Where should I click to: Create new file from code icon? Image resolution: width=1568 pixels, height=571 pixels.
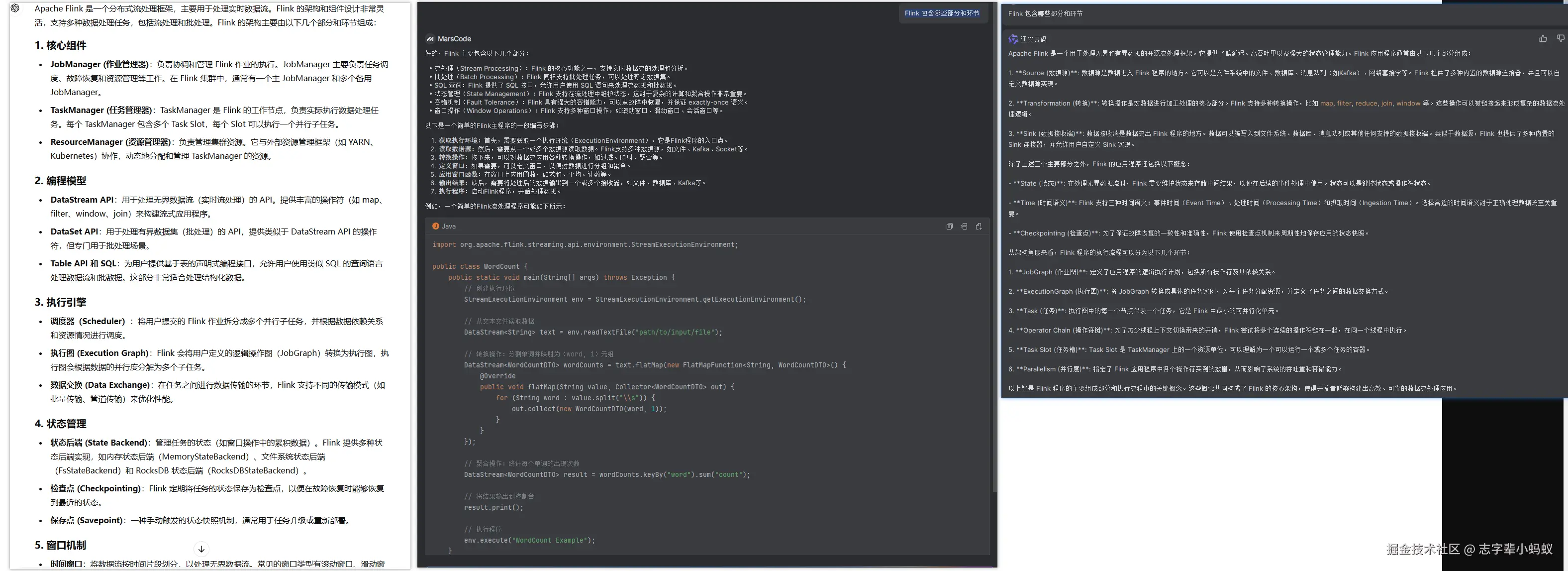tap(978, 226)
